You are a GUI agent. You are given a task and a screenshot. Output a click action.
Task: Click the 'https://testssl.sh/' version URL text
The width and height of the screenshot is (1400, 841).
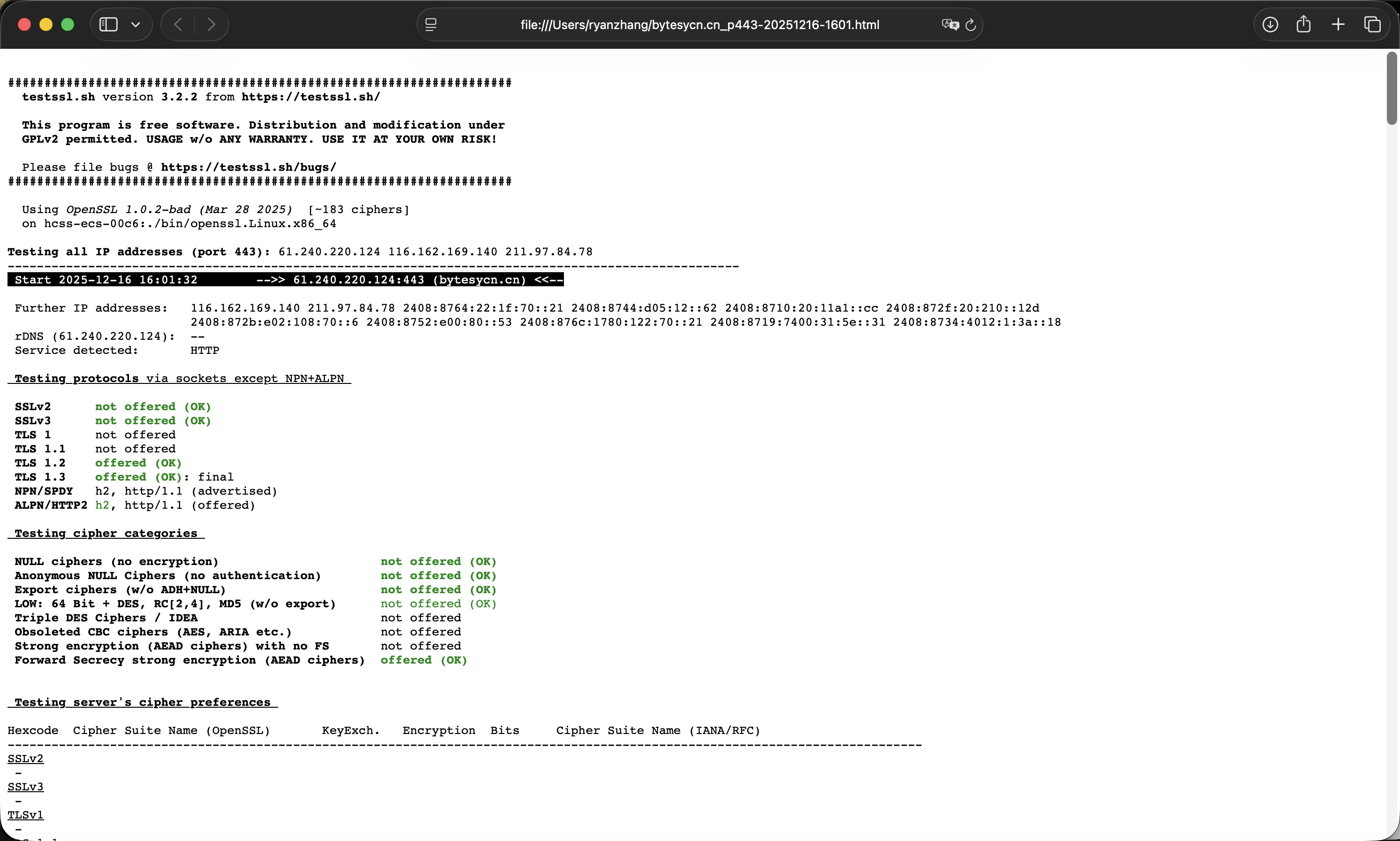pos(311,97)
